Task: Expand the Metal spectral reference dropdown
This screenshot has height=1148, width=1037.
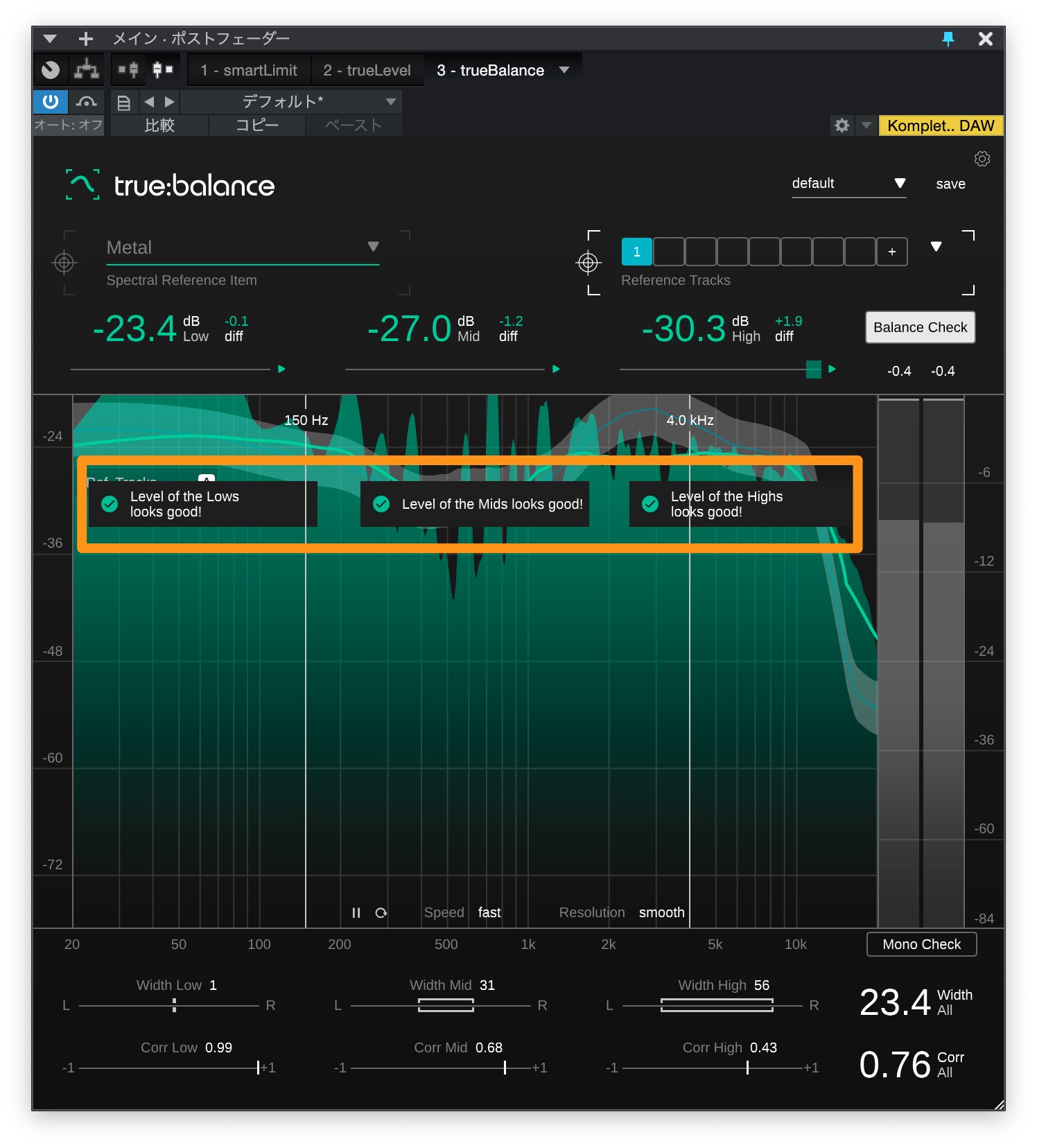Action: click(373, 247)
